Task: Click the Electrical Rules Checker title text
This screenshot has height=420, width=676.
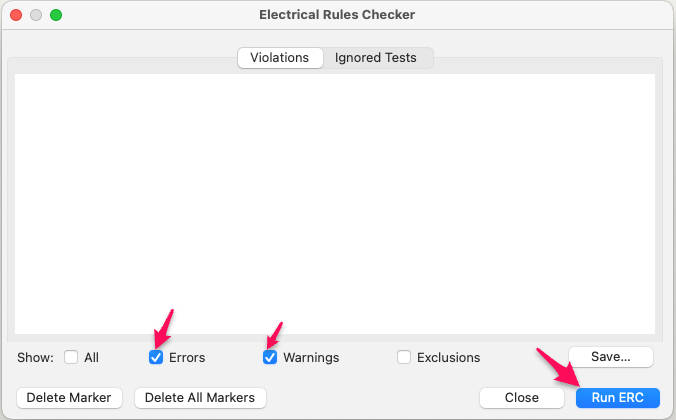Action: (x=336, y=15)
